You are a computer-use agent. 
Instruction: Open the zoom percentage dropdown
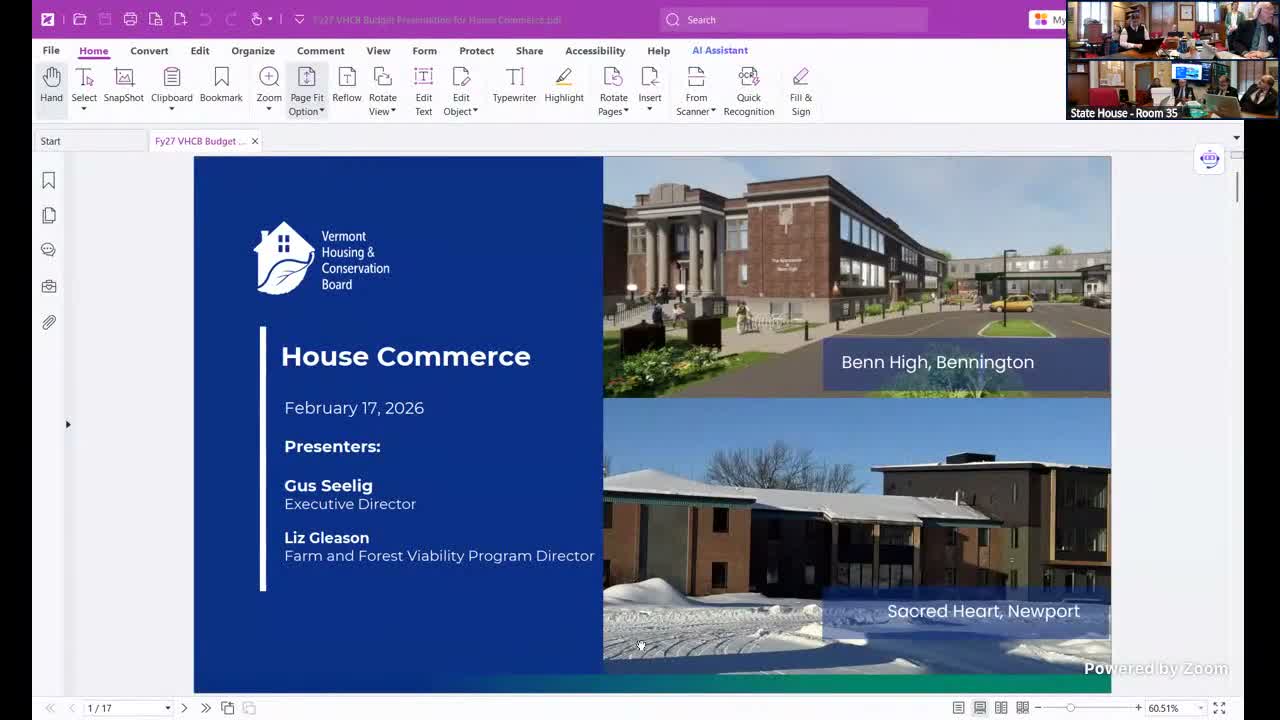1201,708
